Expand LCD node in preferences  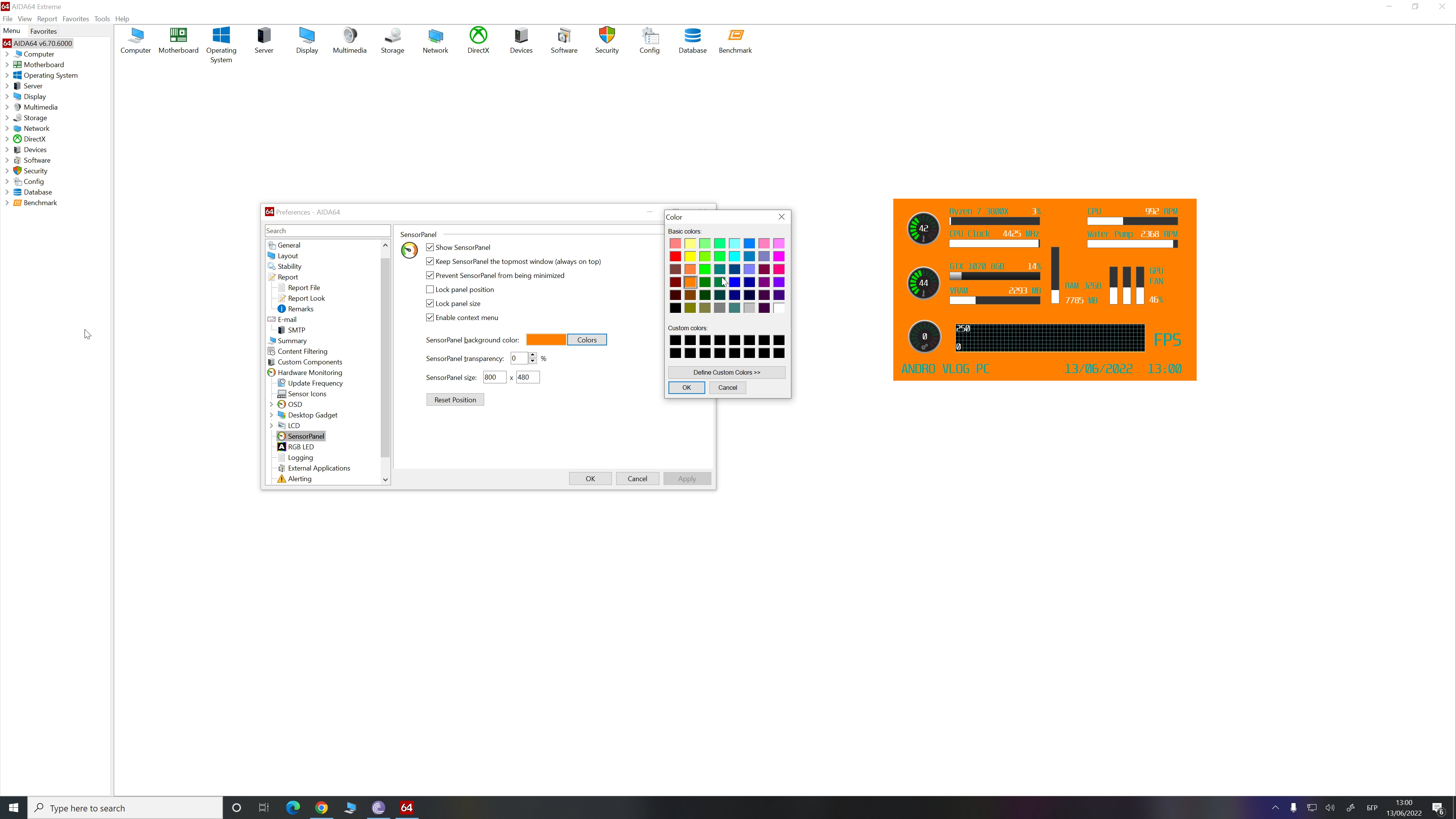click(x=271, y=425)
